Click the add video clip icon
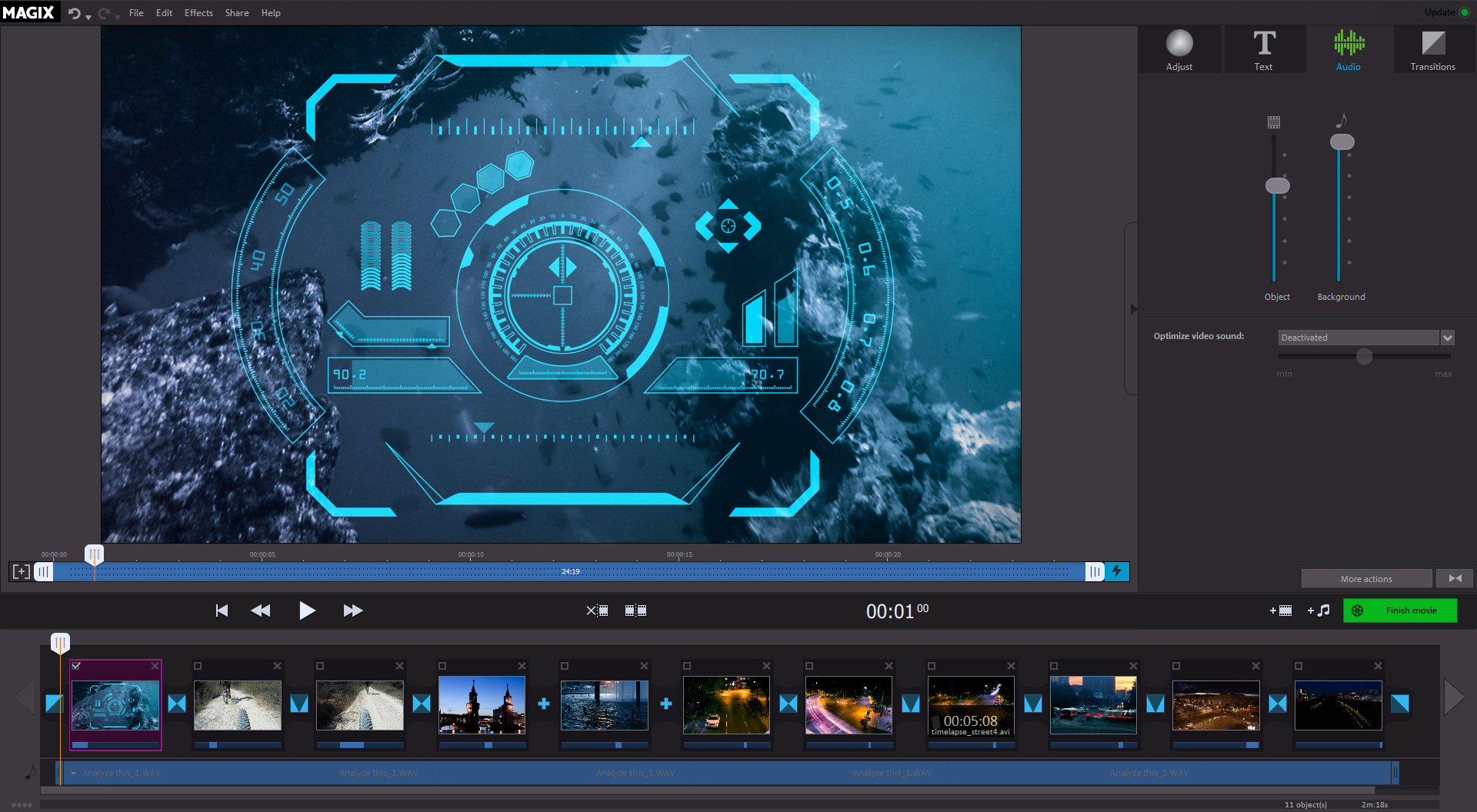 [1281, 611]
